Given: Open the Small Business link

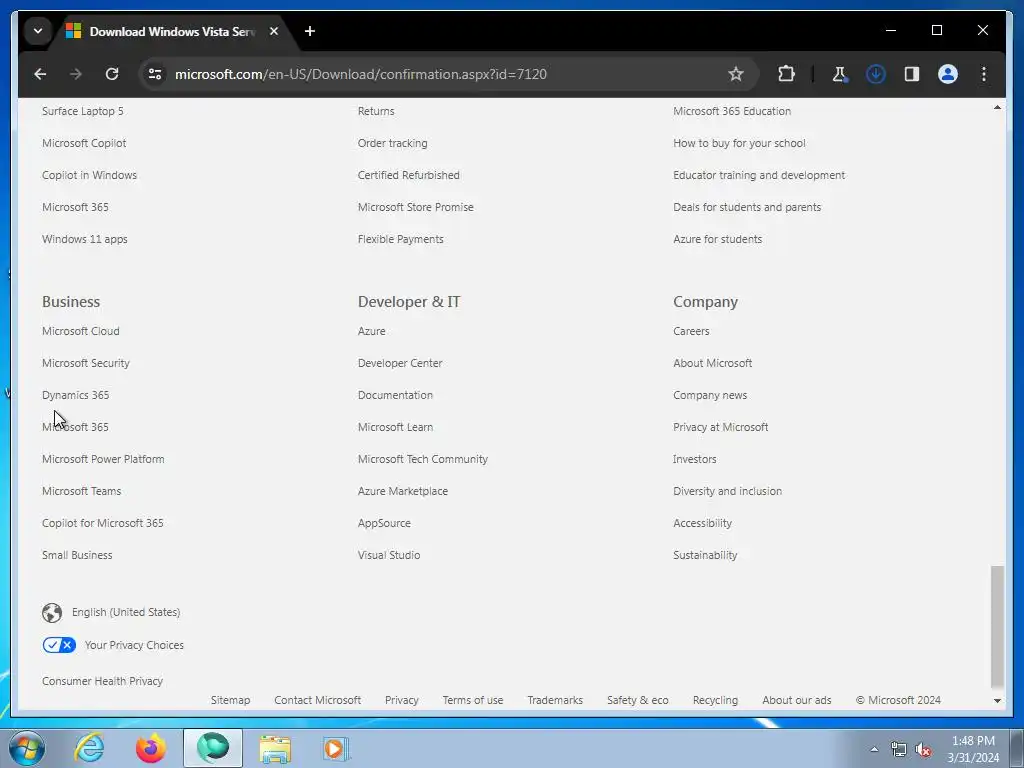Looking at the screenshot, I should point(77,555).
